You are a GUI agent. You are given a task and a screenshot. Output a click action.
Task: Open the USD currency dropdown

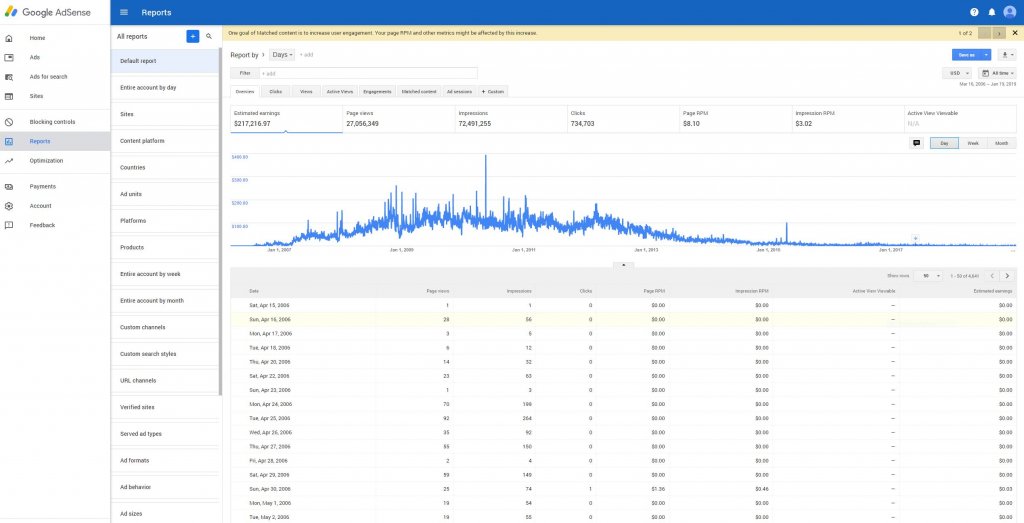(957, 73)
